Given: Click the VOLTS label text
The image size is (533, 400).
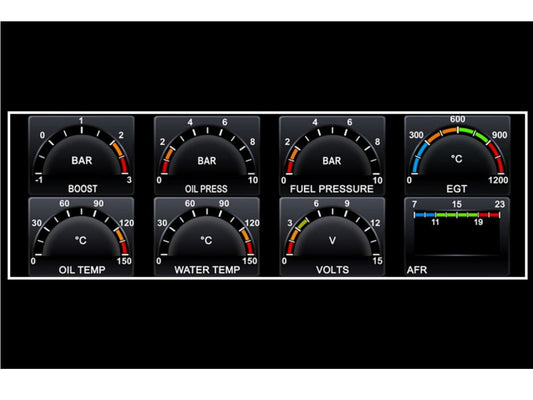Looking at the screenshot, I should coord(332,270).
